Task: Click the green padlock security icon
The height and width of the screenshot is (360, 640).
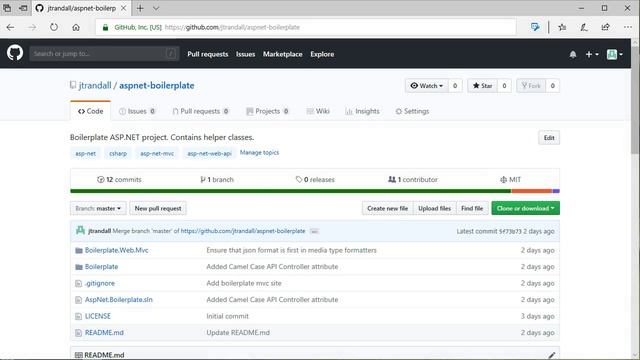Action: tap(105, 27)
